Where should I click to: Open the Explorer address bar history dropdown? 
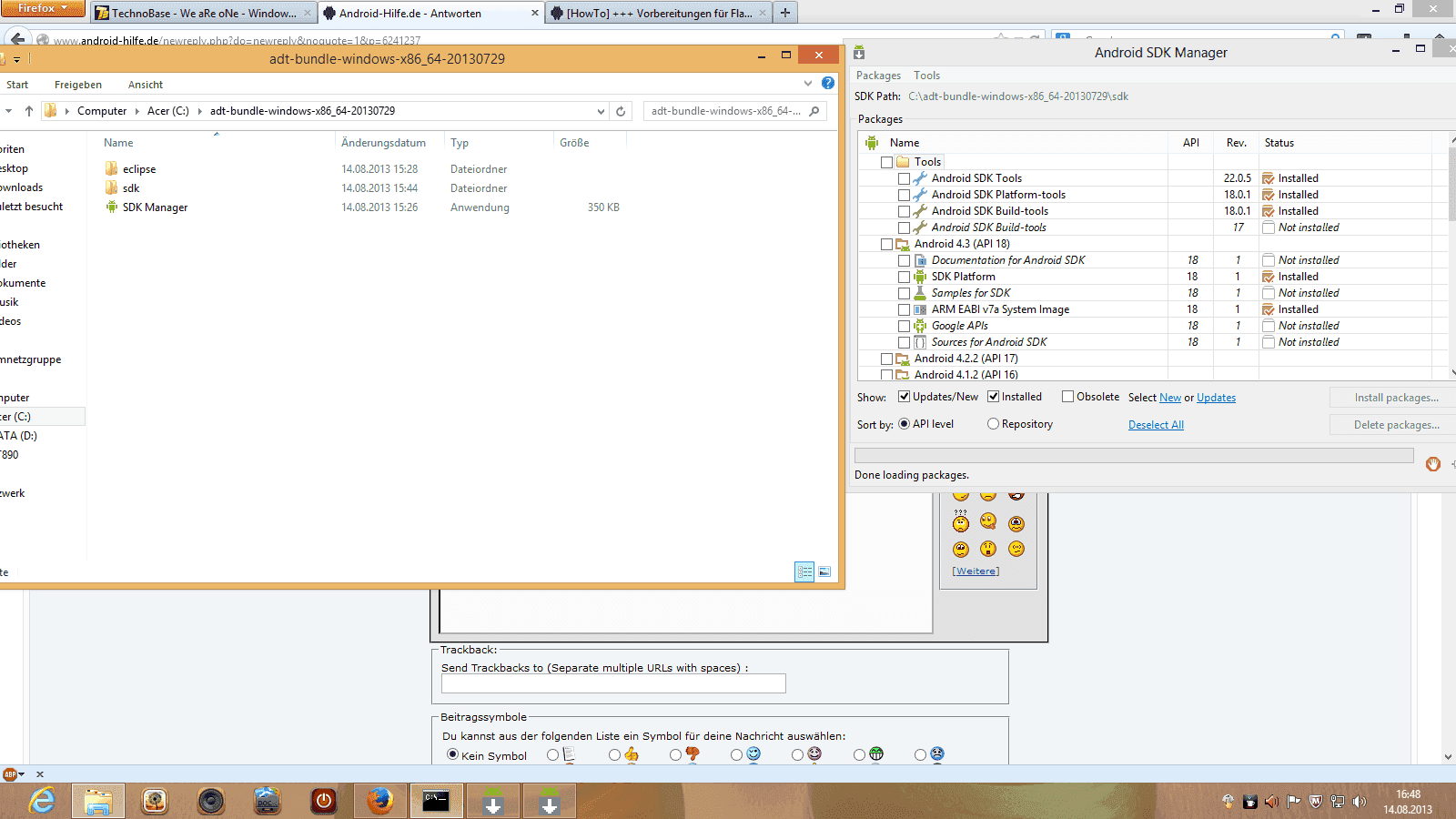tap(601, 111)
